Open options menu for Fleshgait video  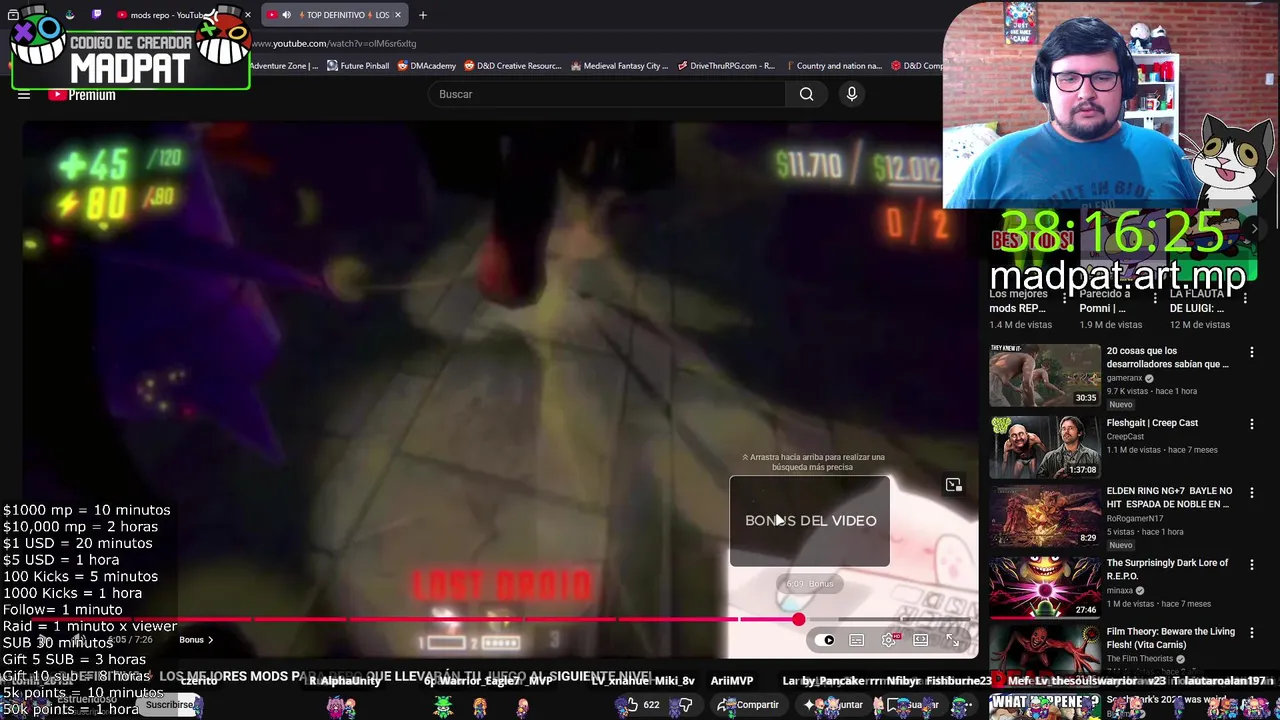tap(1251, 424)
